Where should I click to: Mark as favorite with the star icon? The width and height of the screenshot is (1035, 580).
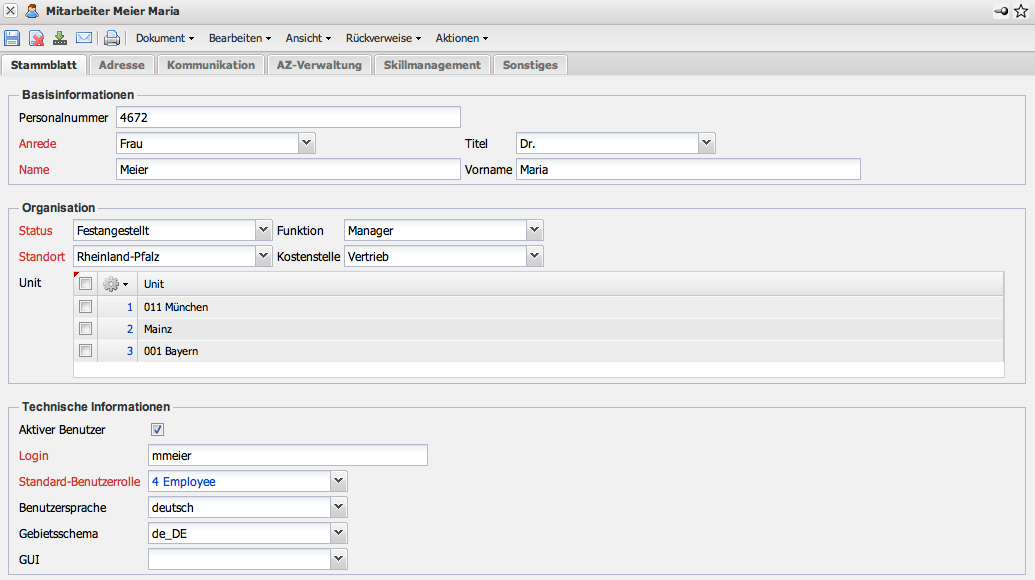click(x=1021, y=11)
